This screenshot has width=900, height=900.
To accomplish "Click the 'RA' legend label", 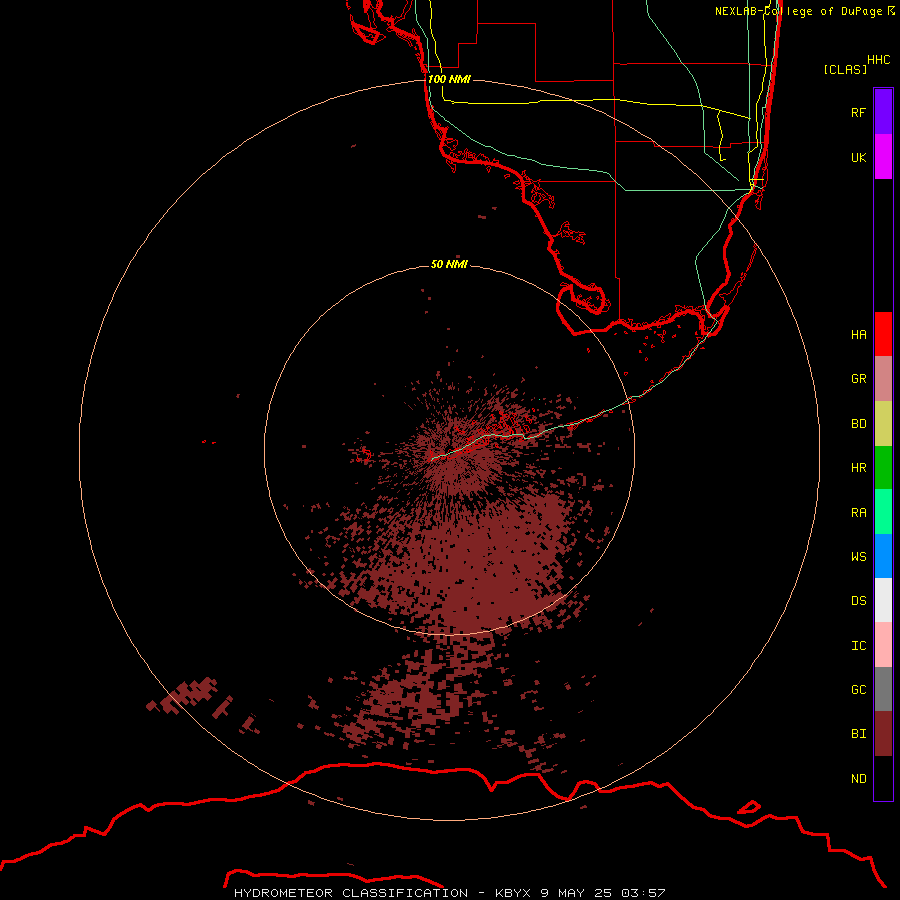I will click(858, 512).
